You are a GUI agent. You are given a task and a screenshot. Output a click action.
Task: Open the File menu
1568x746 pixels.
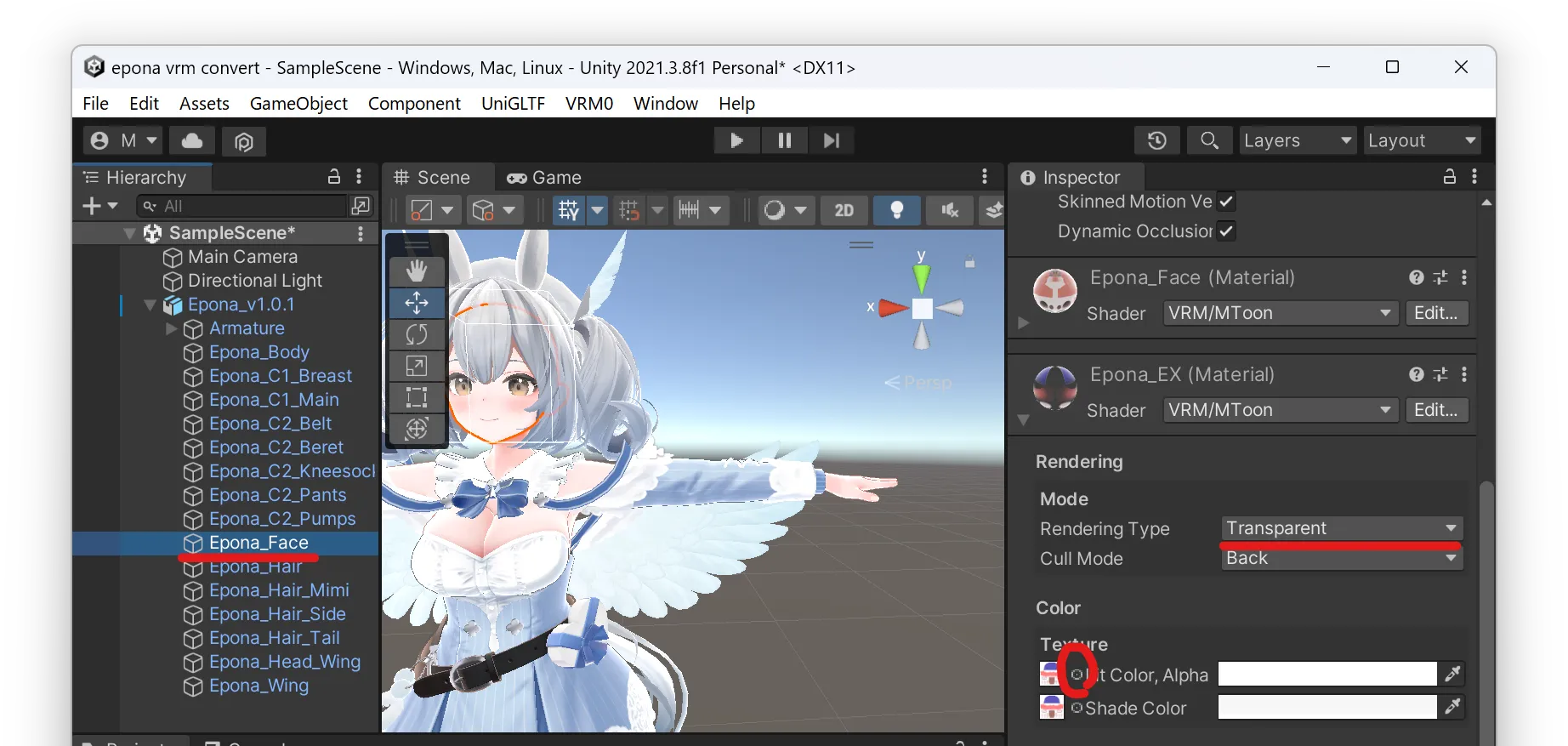(96, 104)
